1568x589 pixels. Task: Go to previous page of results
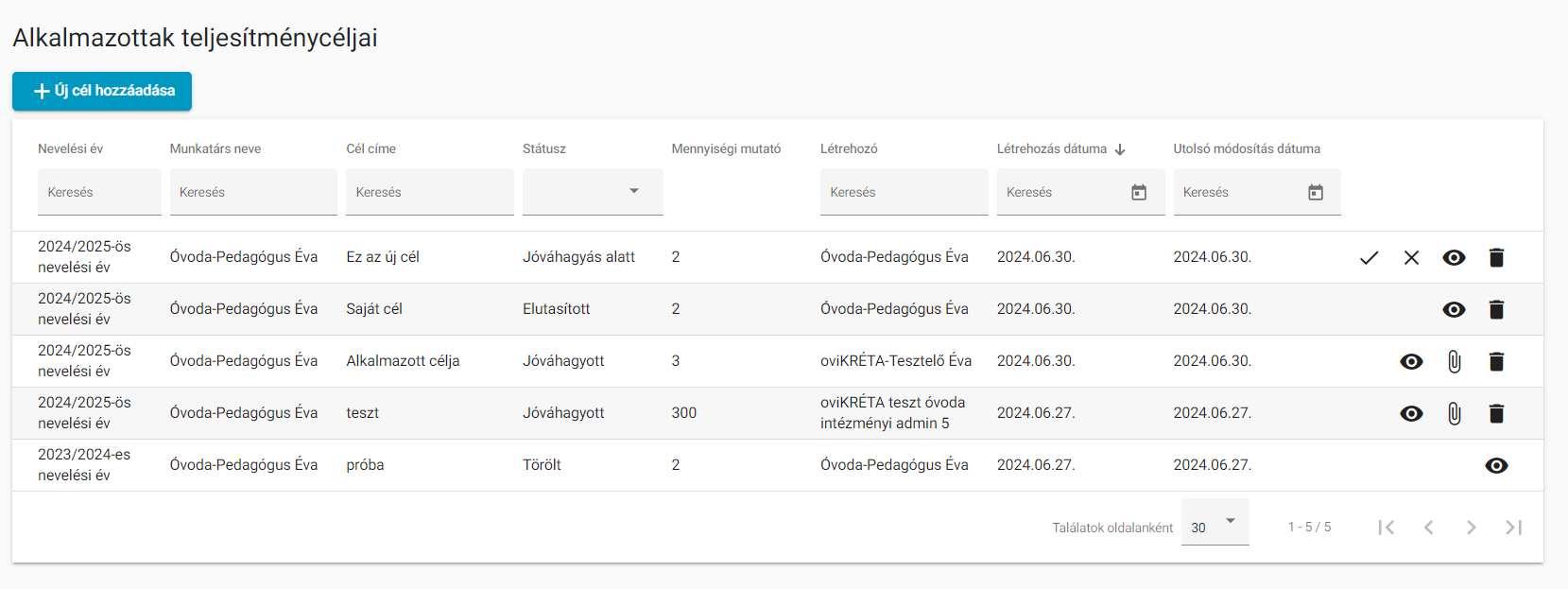[1429, 528]
